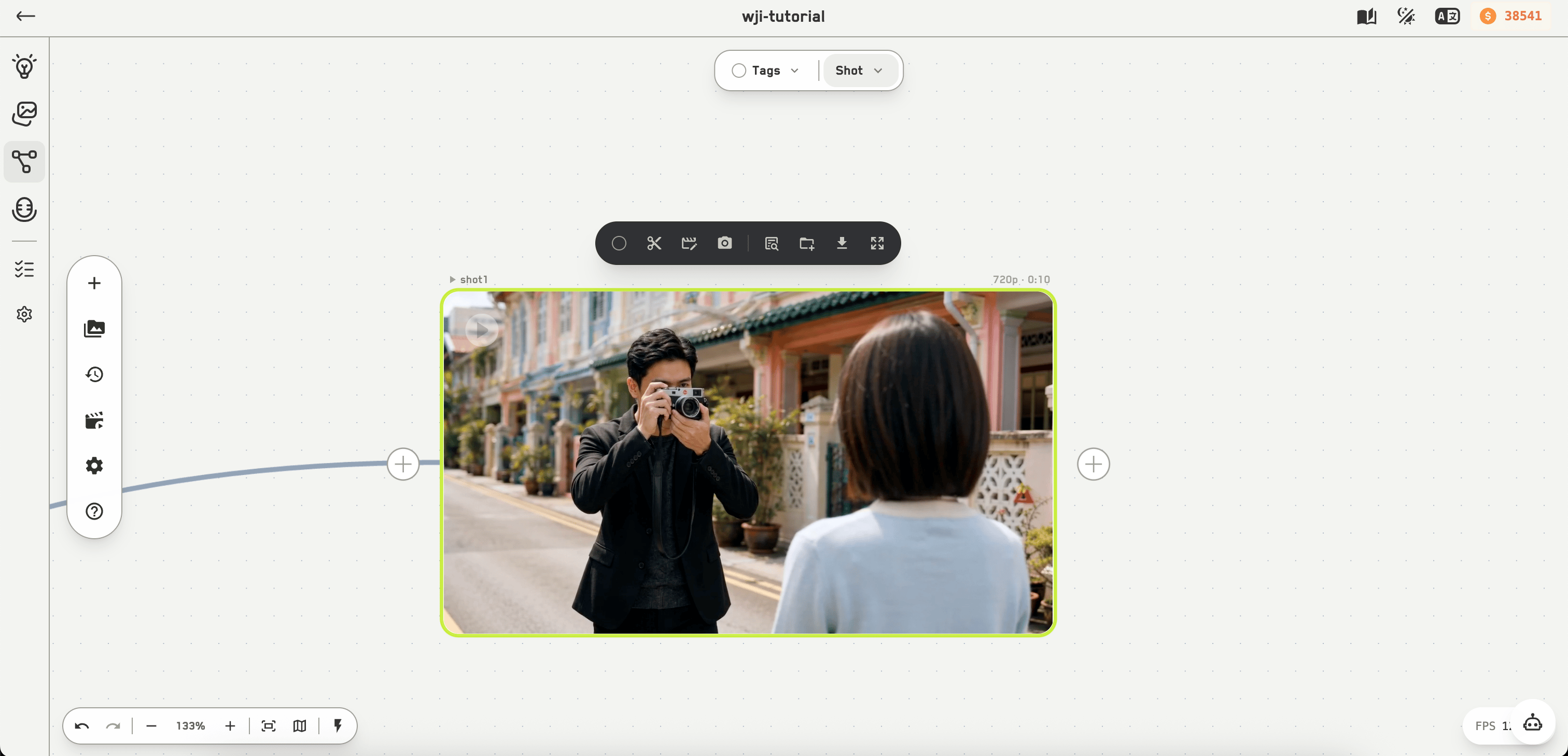Image resolution: width=1568 pixels, height=756 pixels.
Task: Open the image gallery sidebar icon
Action: pos(24,114)
